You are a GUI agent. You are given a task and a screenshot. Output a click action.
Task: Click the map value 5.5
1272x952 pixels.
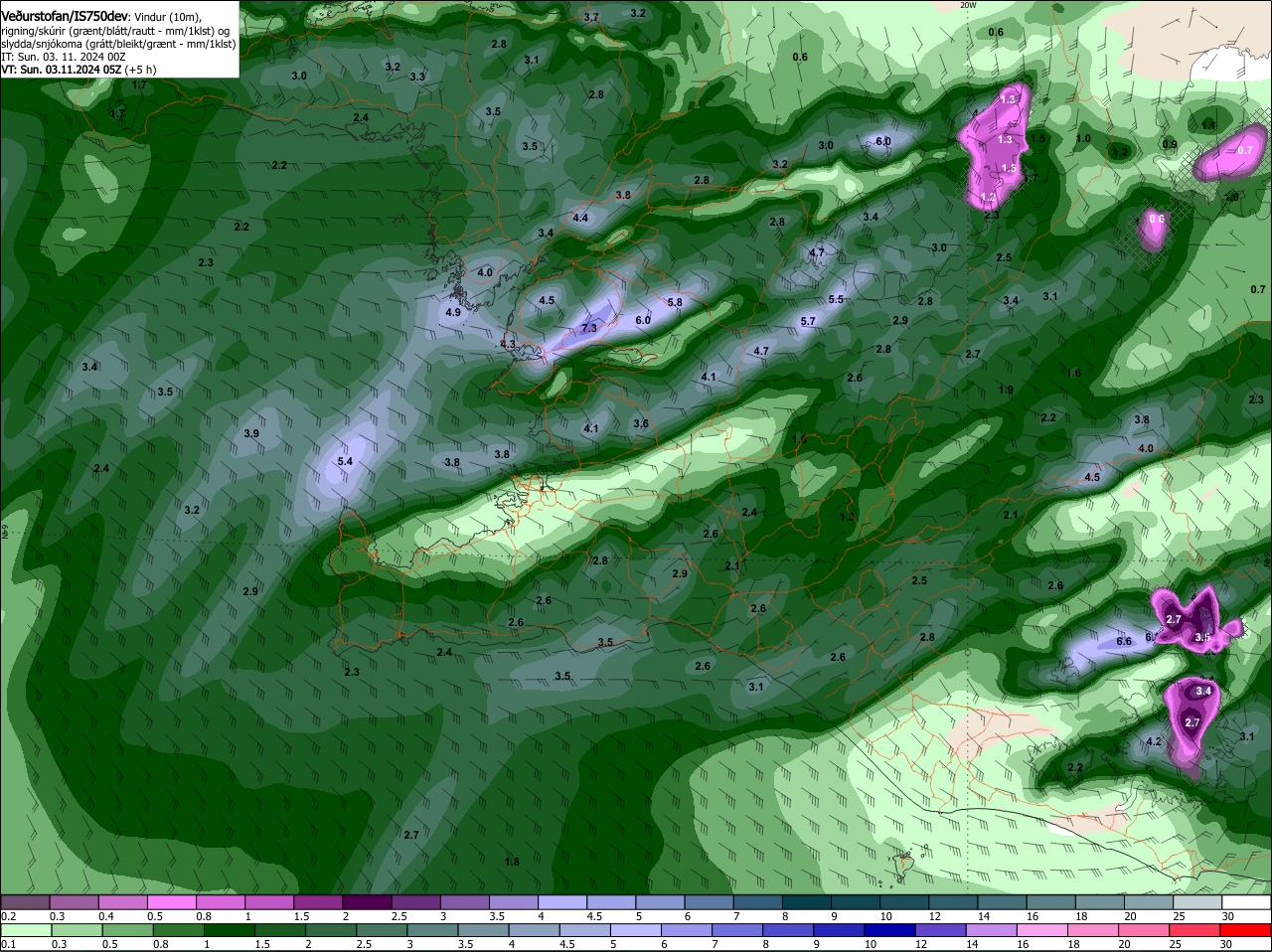836,299
